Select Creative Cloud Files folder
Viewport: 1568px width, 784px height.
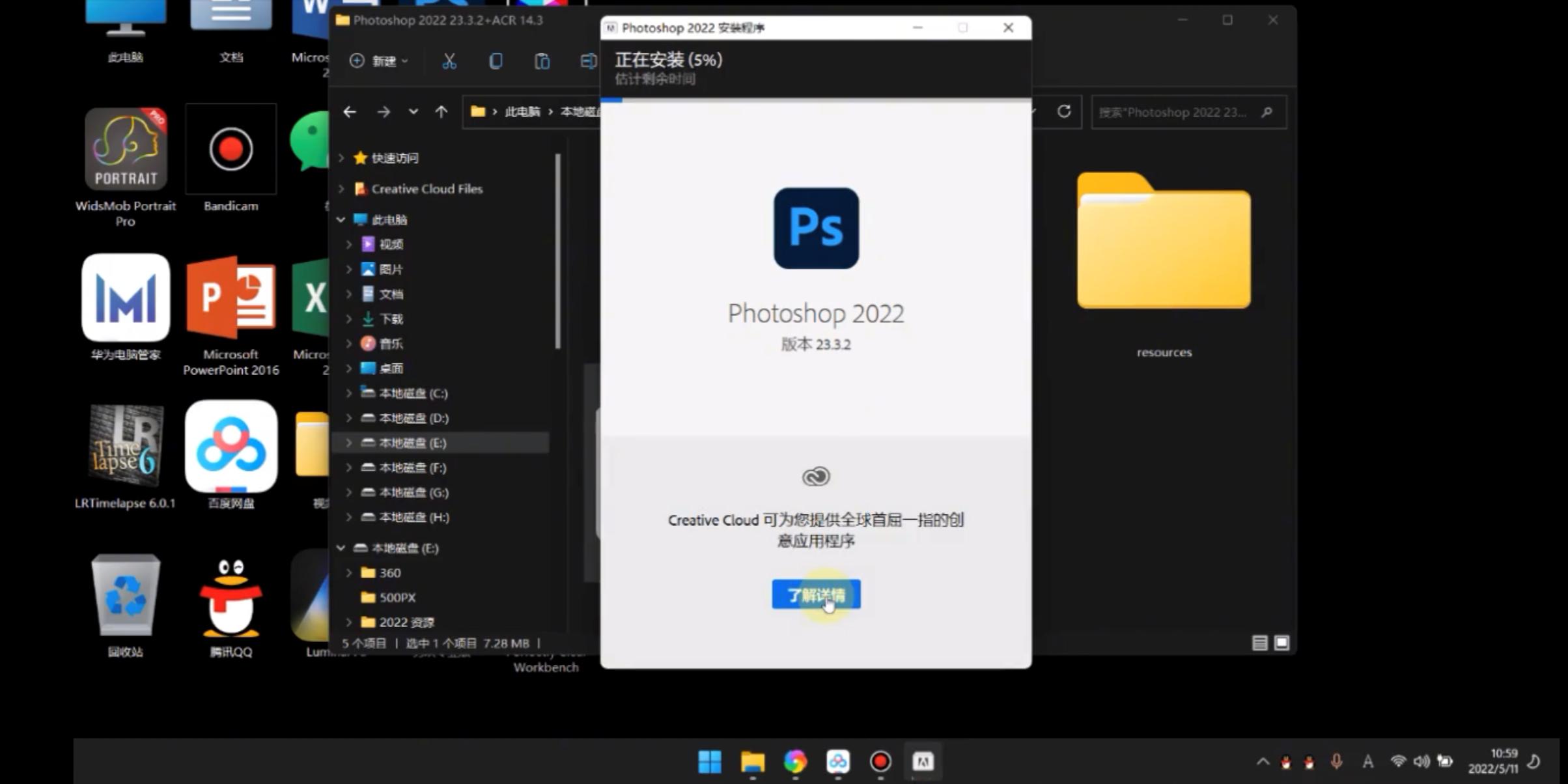pyautogui.click(x=427, y=188)
